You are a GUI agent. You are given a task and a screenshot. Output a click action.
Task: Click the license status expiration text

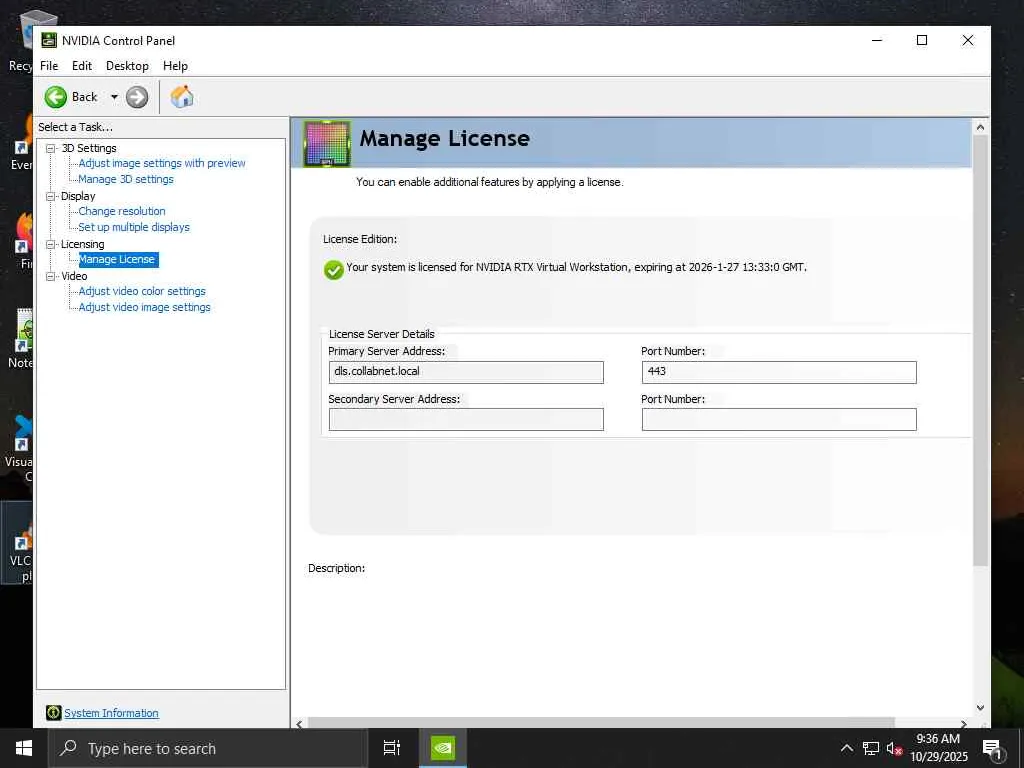click(577, 267)
